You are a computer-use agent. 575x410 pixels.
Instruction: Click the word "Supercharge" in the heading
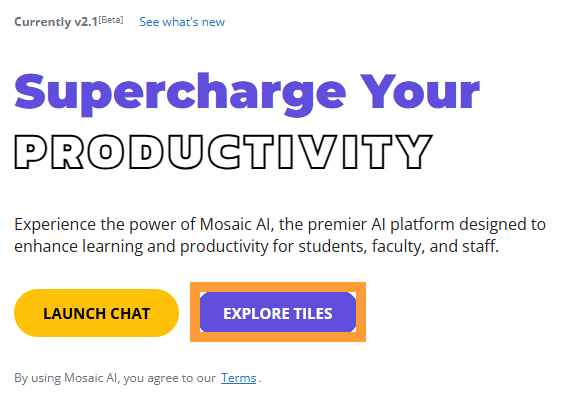tap(180, 94)
